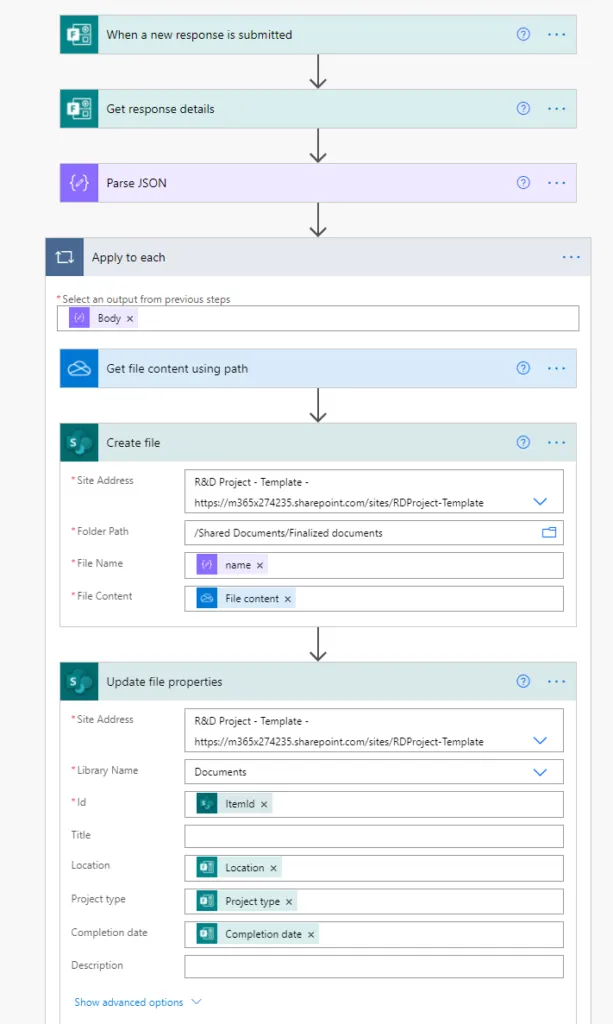Image resolution: width=613 pixels, height=1024 pixels.
Task: Open help for Update file properties action
Action: pos(524,682)
